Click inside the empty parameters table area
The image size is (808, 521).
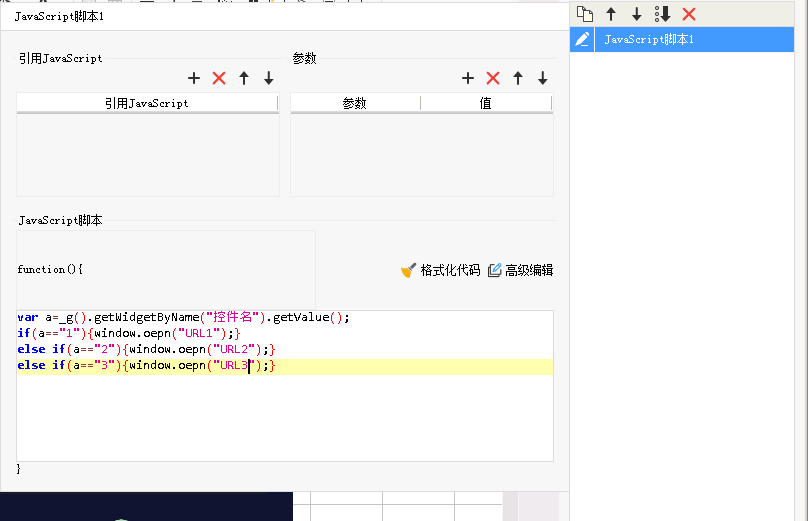422,155
